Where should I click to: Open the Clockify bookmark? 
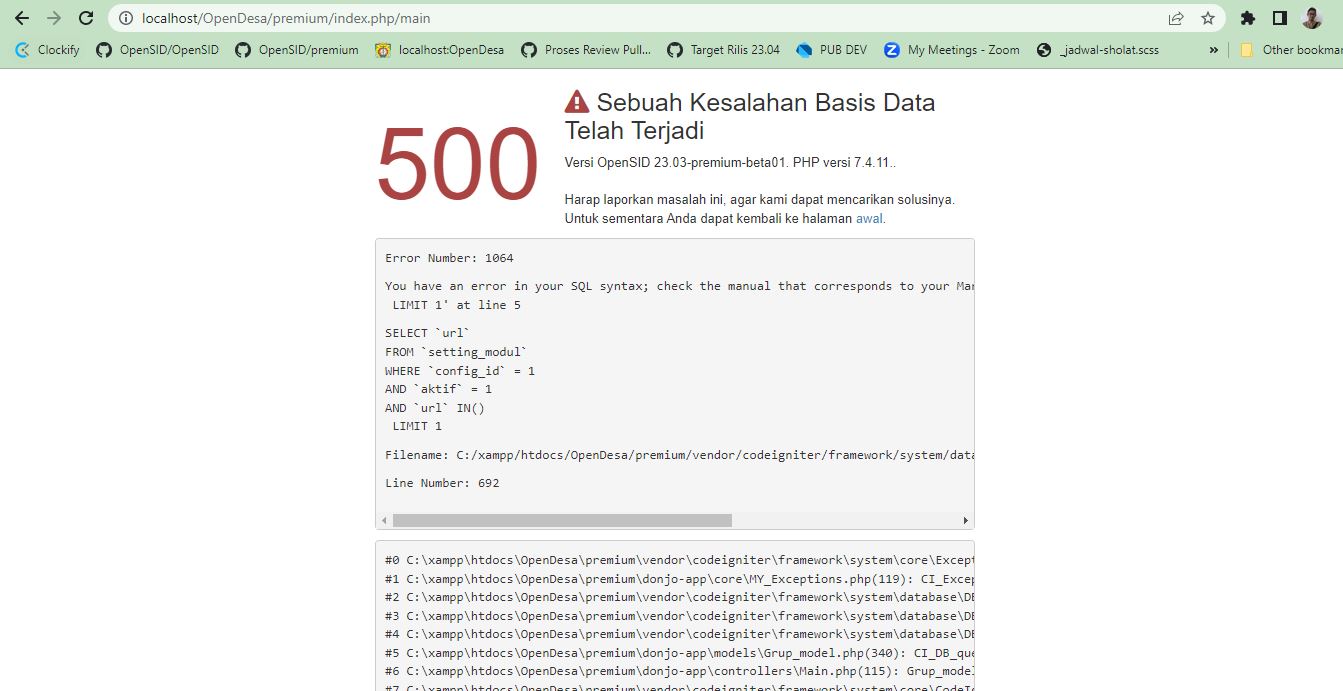point(47,50)
